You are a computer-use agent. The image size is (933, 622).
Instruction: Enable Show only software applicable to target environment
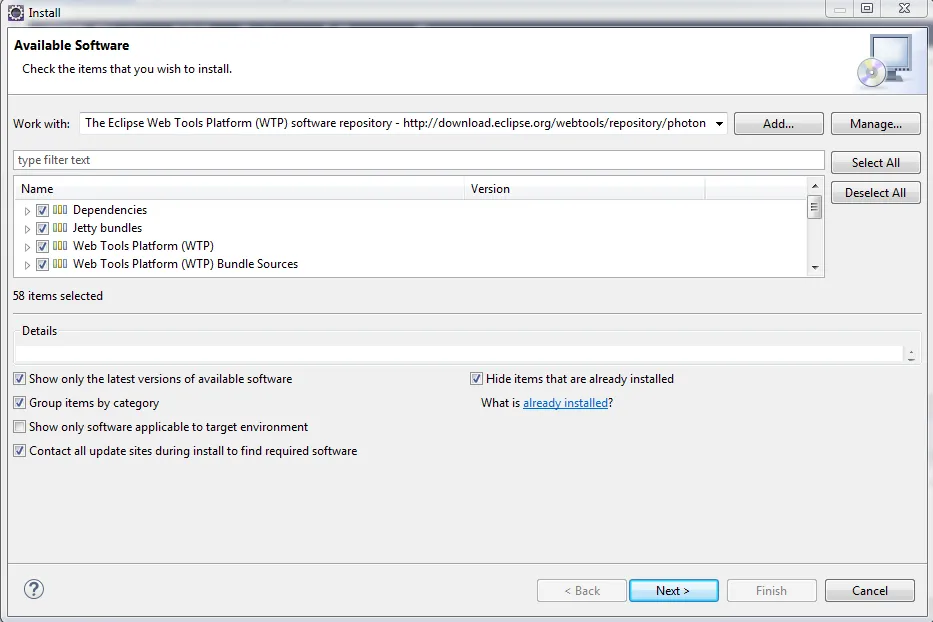click(20, 427)
